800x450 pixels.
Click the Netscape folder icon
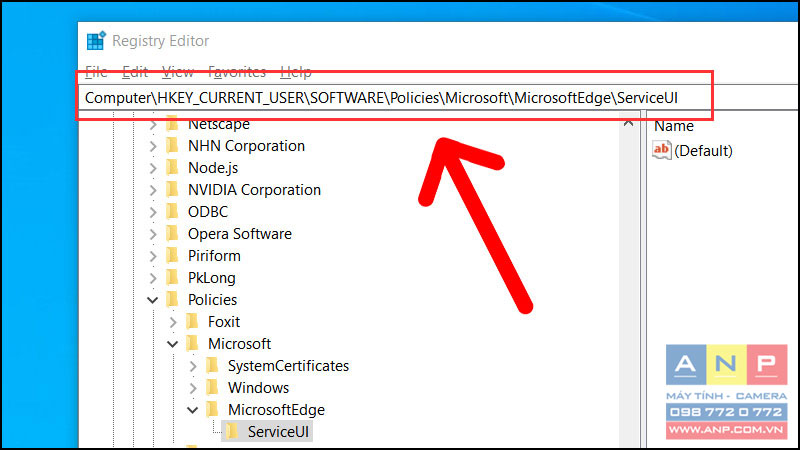click(x=173, y=124)
